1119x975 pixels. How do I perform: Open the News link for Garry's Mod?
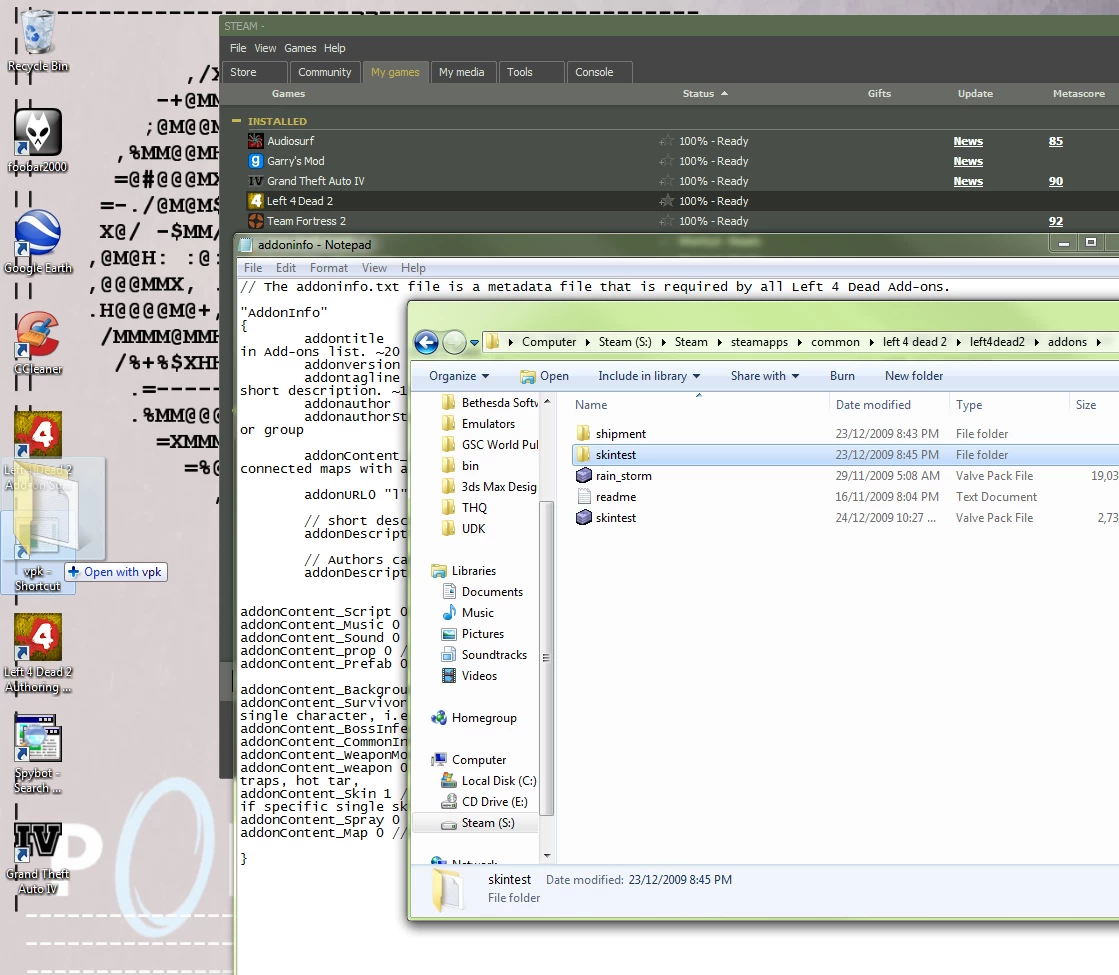click(x=968, y=161)
